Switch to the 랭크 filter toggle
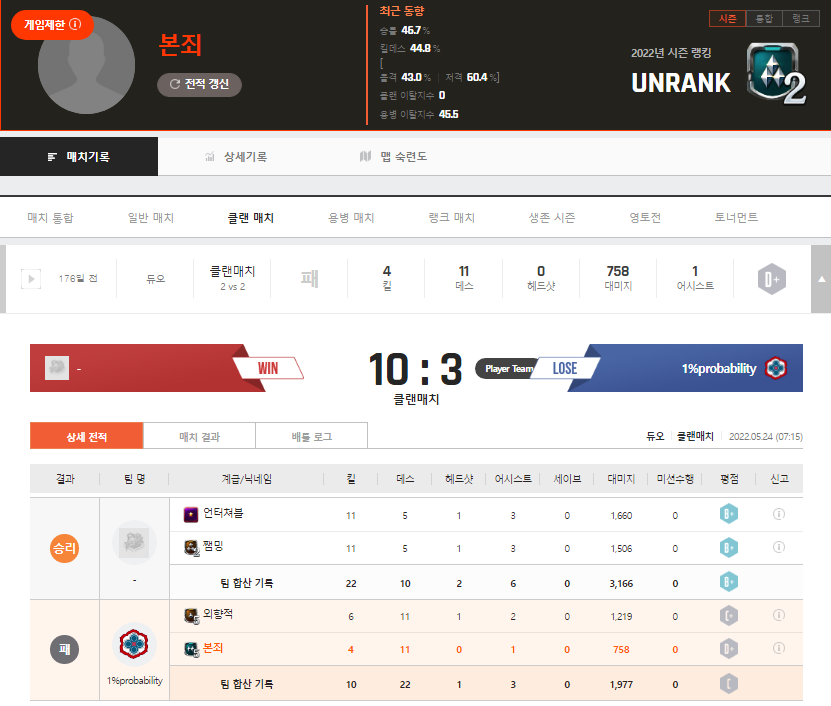The height and width of the screenshot is (706, 831). (x=800, y=19)
